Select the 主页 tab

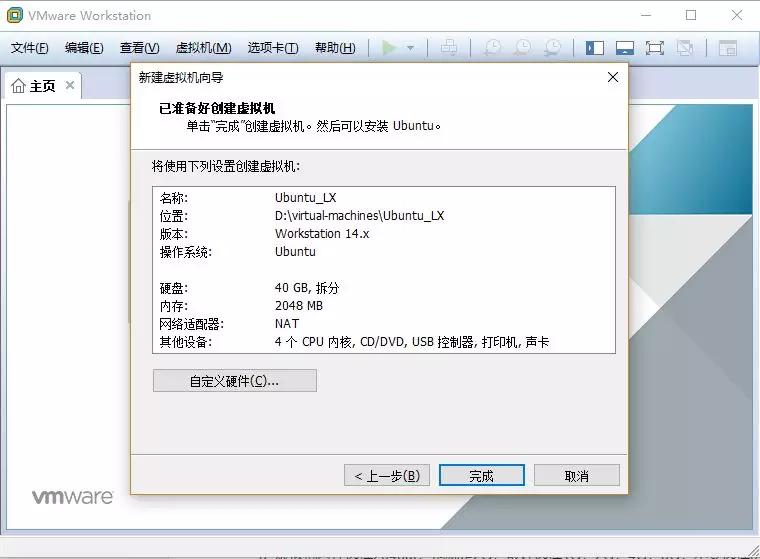tap(43, 86)
